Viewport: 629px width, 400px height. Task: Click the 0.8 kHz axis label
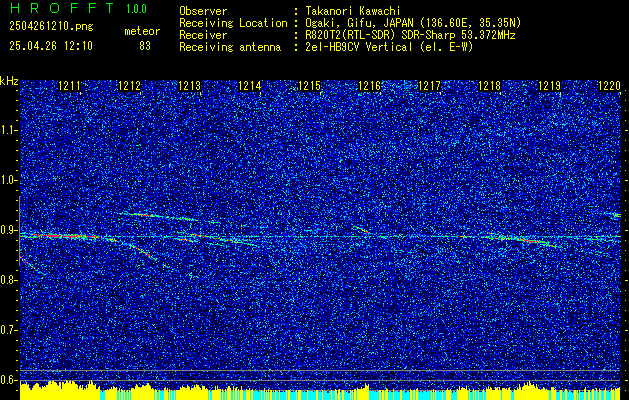pyautogui.click(x=9, y=280)
